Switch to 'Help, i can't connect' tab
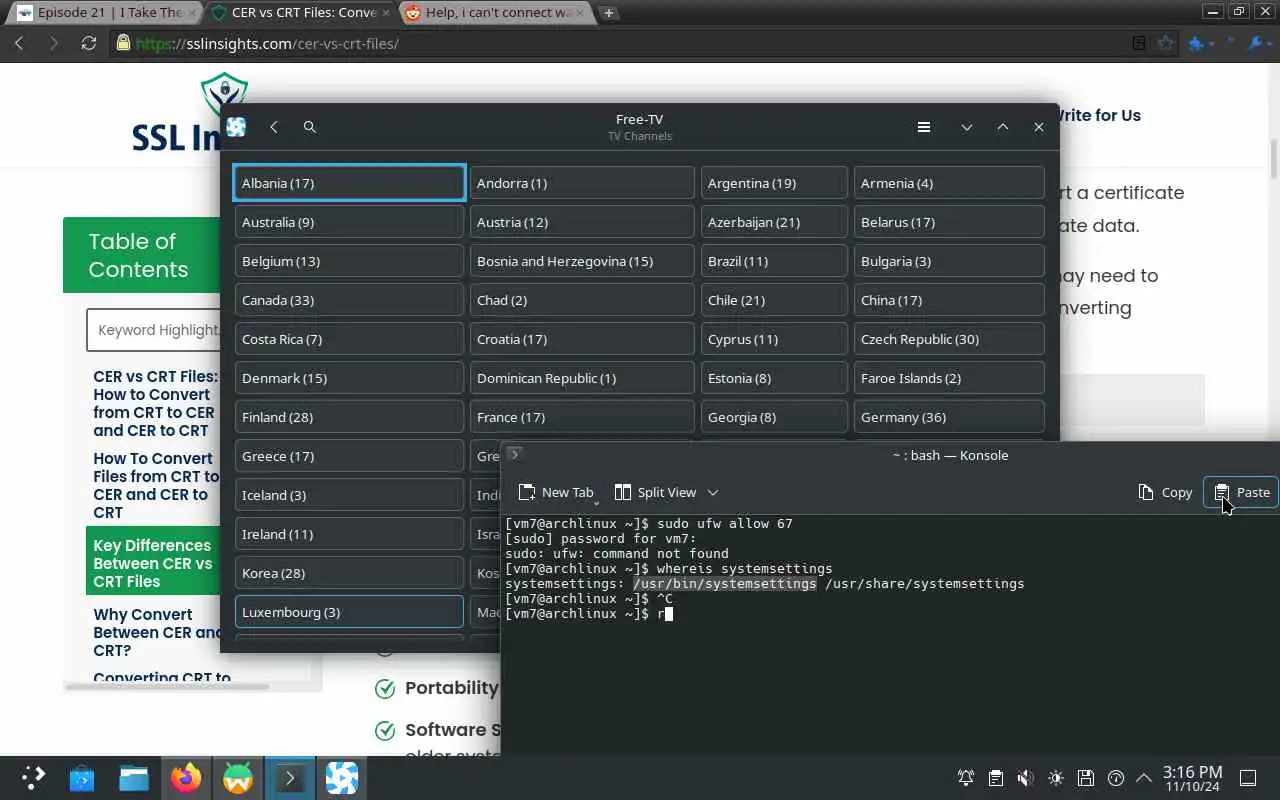This screenshot has height=800, width=1280. [495, 13]
